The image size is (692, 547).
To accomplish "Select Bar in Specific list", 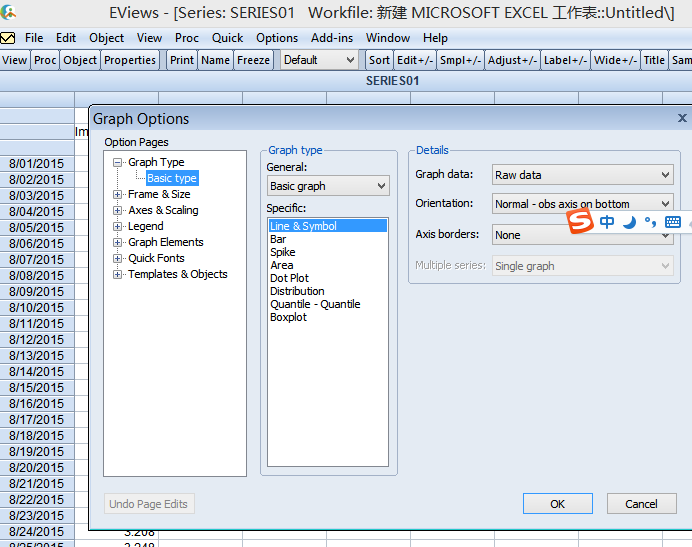I will (328, 239).
